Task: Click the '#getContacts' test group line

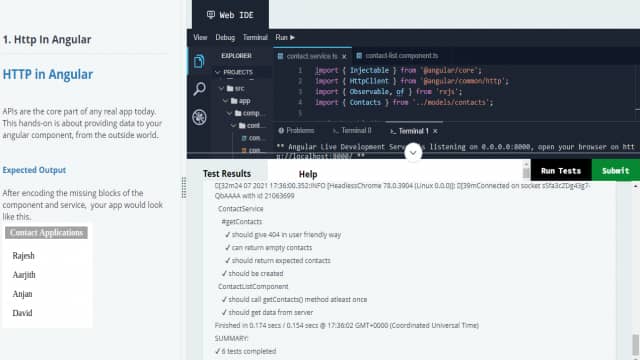Action: [x=242, y=222]
